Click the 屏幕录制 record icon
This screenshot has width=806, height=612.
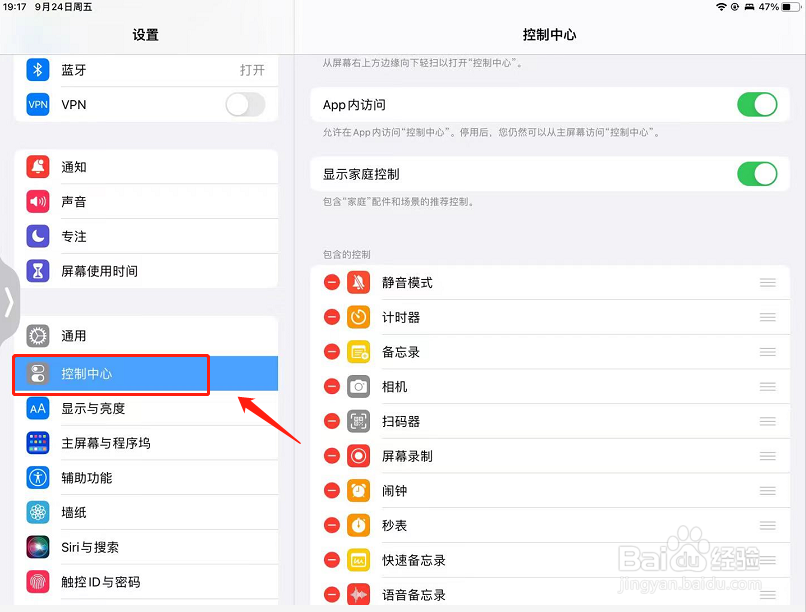pos(358,456)
